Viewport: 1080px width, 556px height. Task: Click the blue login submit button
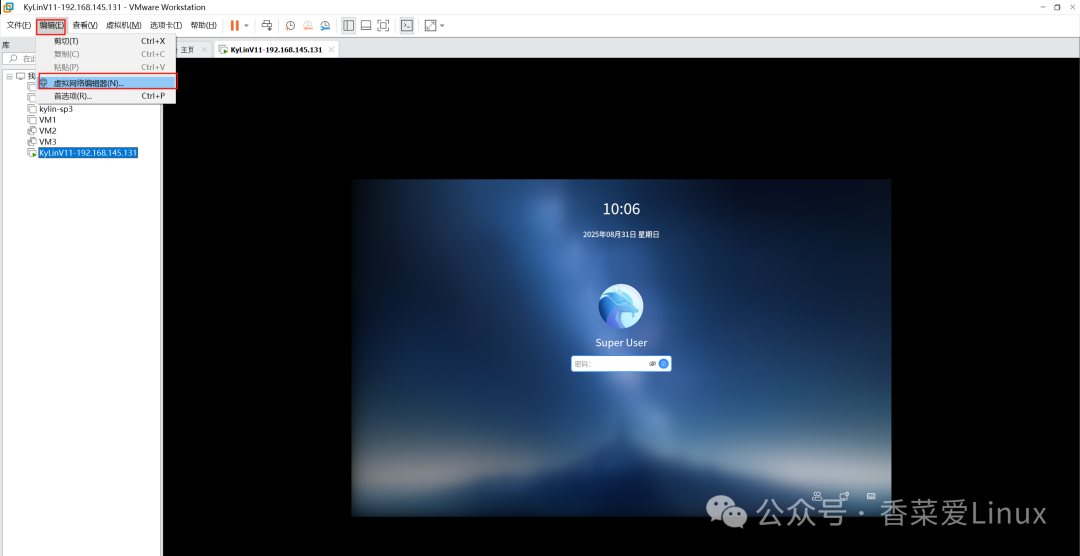click(664, 364)
